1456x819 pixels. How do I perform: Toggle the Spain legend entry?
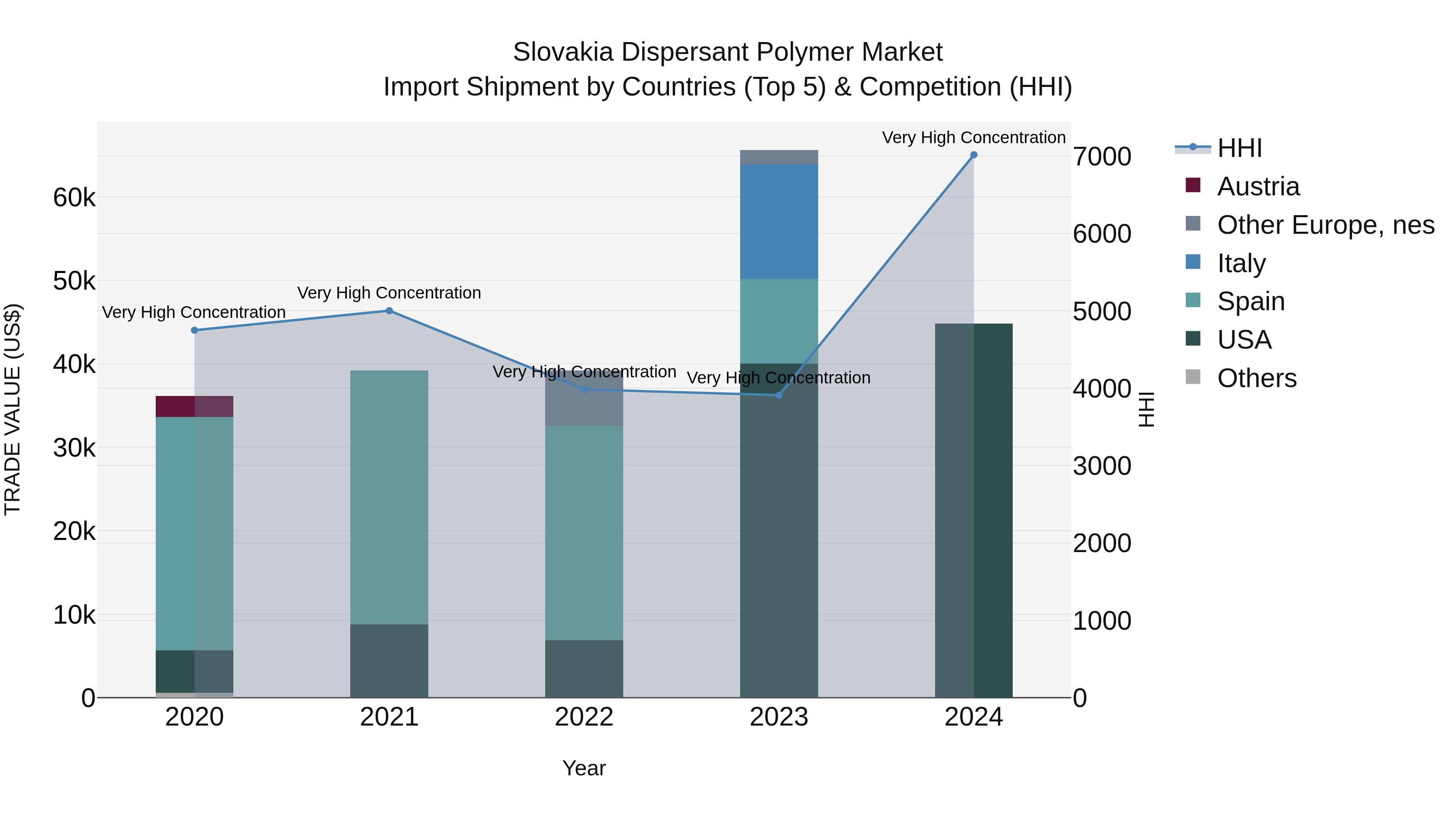point(1235,301)
